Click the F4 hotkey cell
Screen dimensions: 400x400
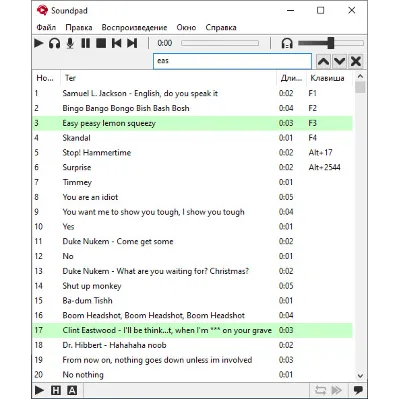point(312,138)
